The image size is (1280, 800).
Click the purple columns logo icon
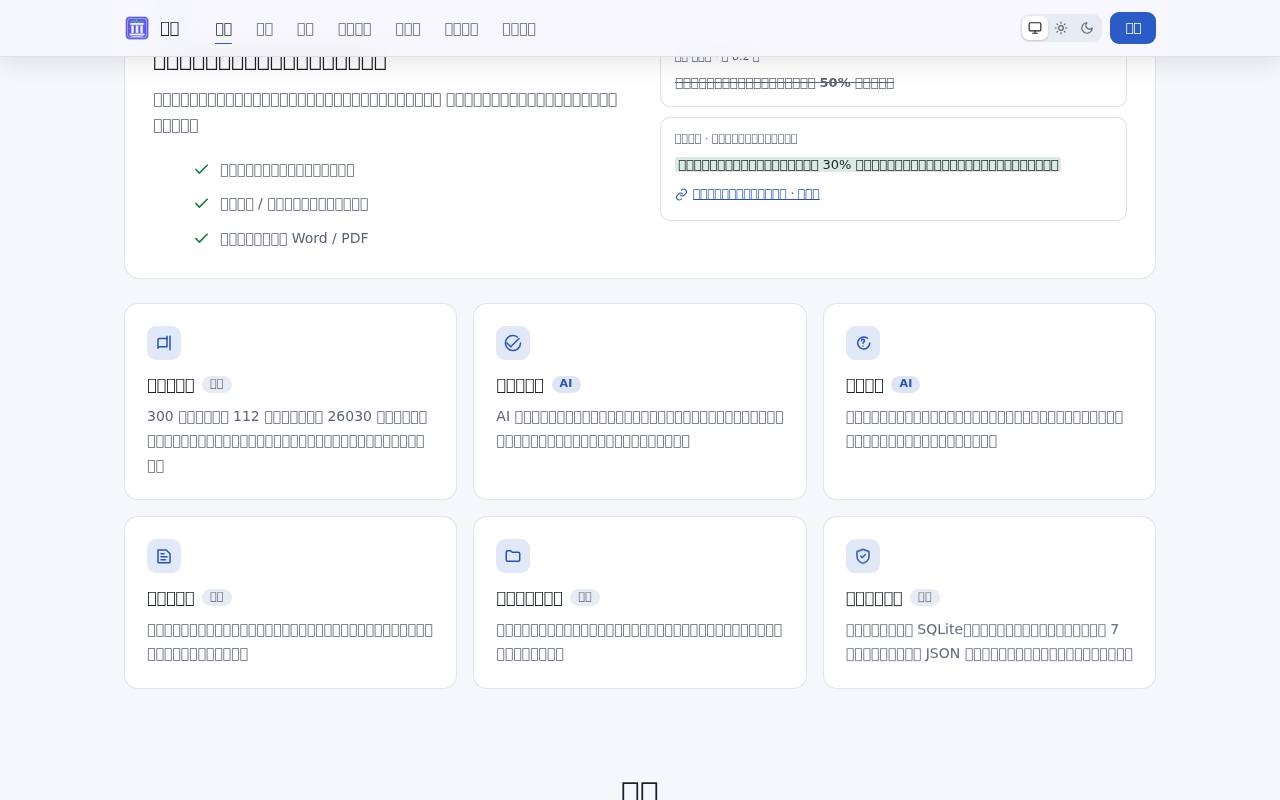[137, 28]
